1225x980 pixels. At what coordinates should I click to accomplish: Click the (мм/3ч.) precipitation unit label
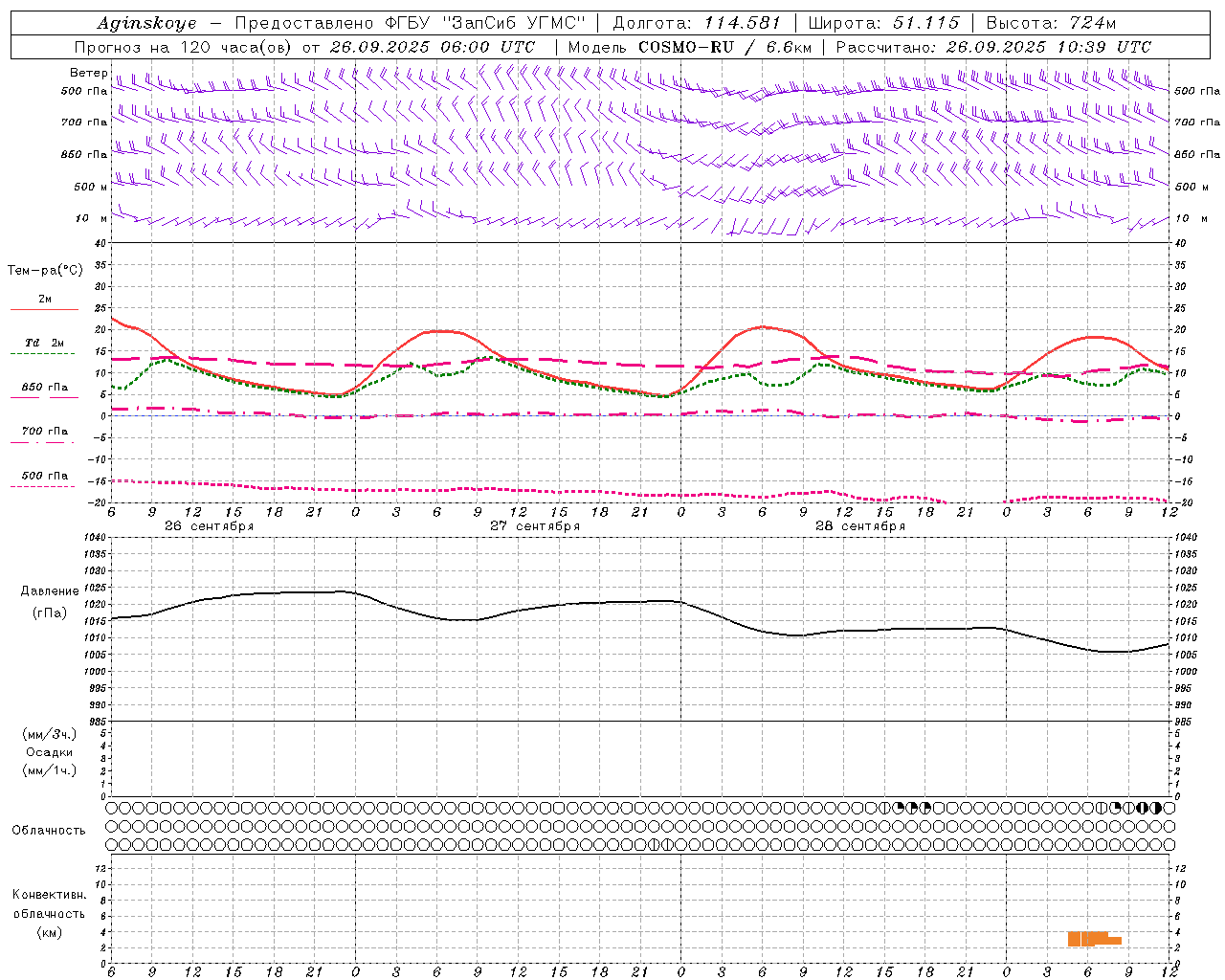(x=50, y=734)
